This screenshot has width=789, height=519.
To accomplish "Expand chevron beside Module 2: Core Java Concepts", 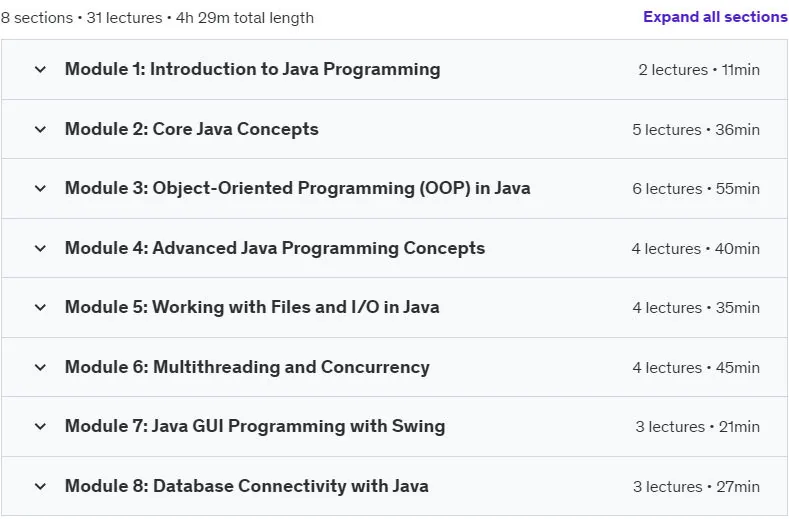I will pyautogui.click(x=40, y=129).
